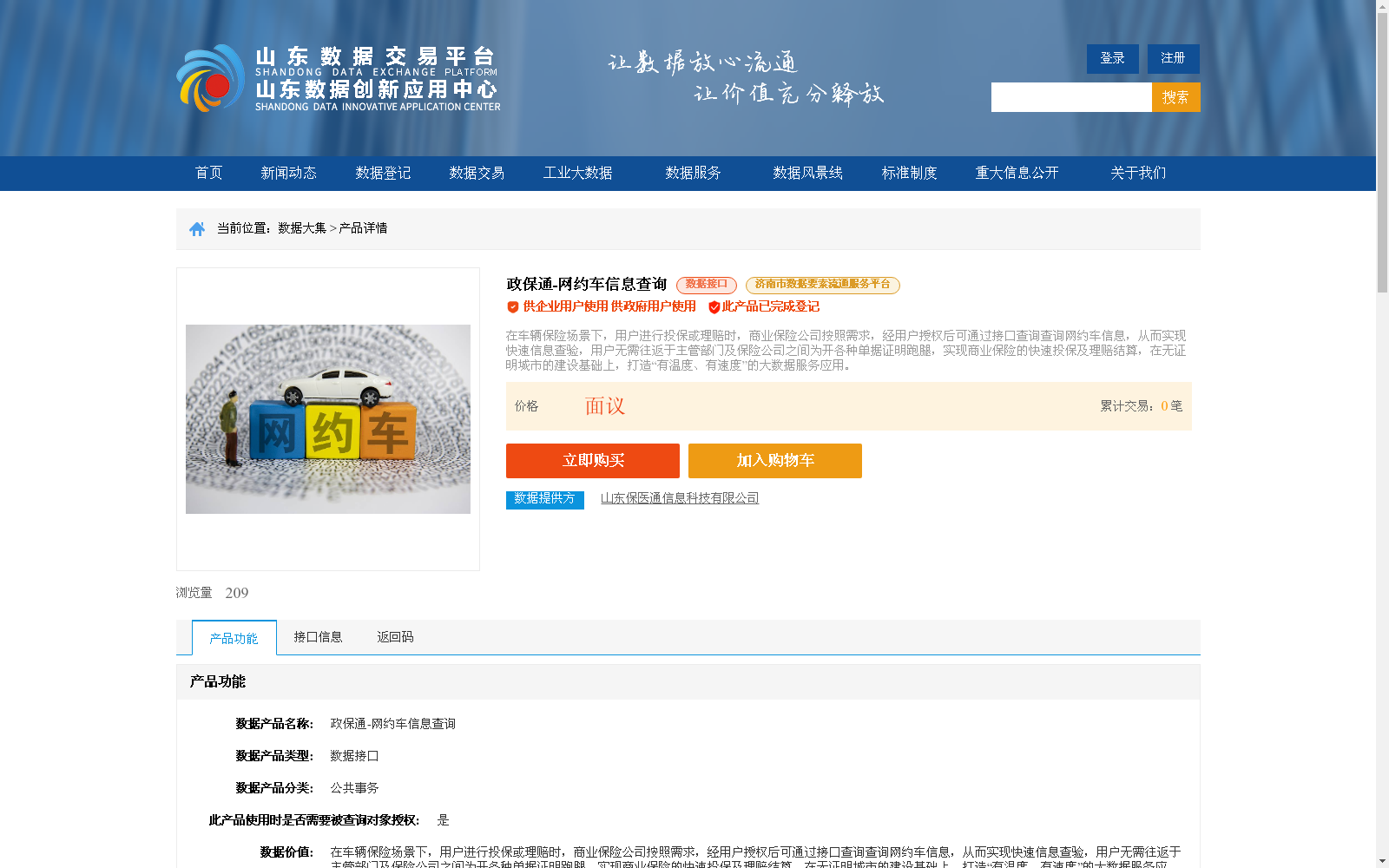Click the page vertical scrollbar thumb
The width and height of the screenshot is (1389, 868).
click(1382, 155)
